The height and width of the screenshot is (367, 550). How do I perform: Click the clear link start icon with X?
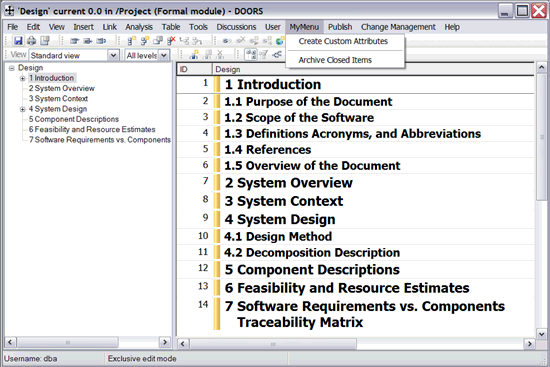(241, 41)
